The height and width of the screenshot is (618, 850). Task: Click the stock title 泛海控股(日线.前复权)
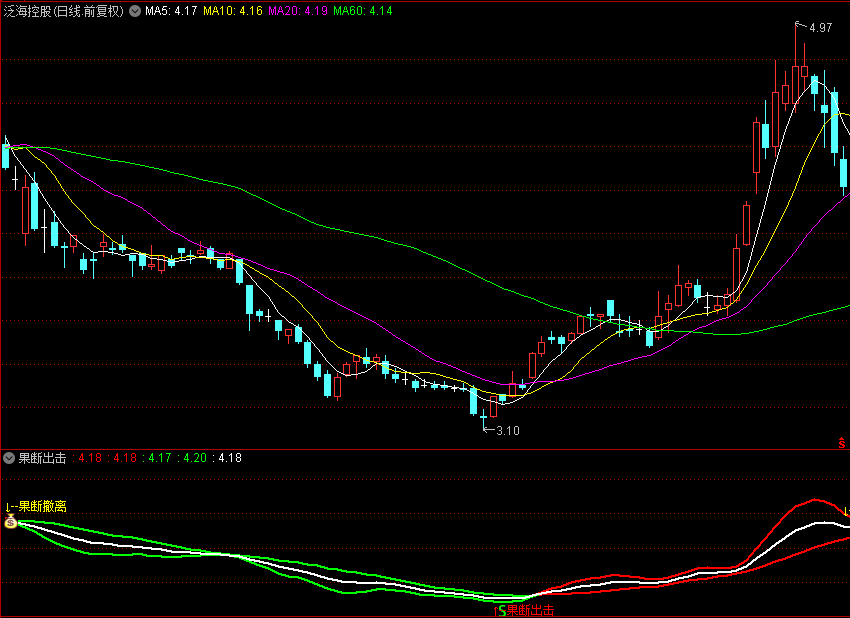64,11
